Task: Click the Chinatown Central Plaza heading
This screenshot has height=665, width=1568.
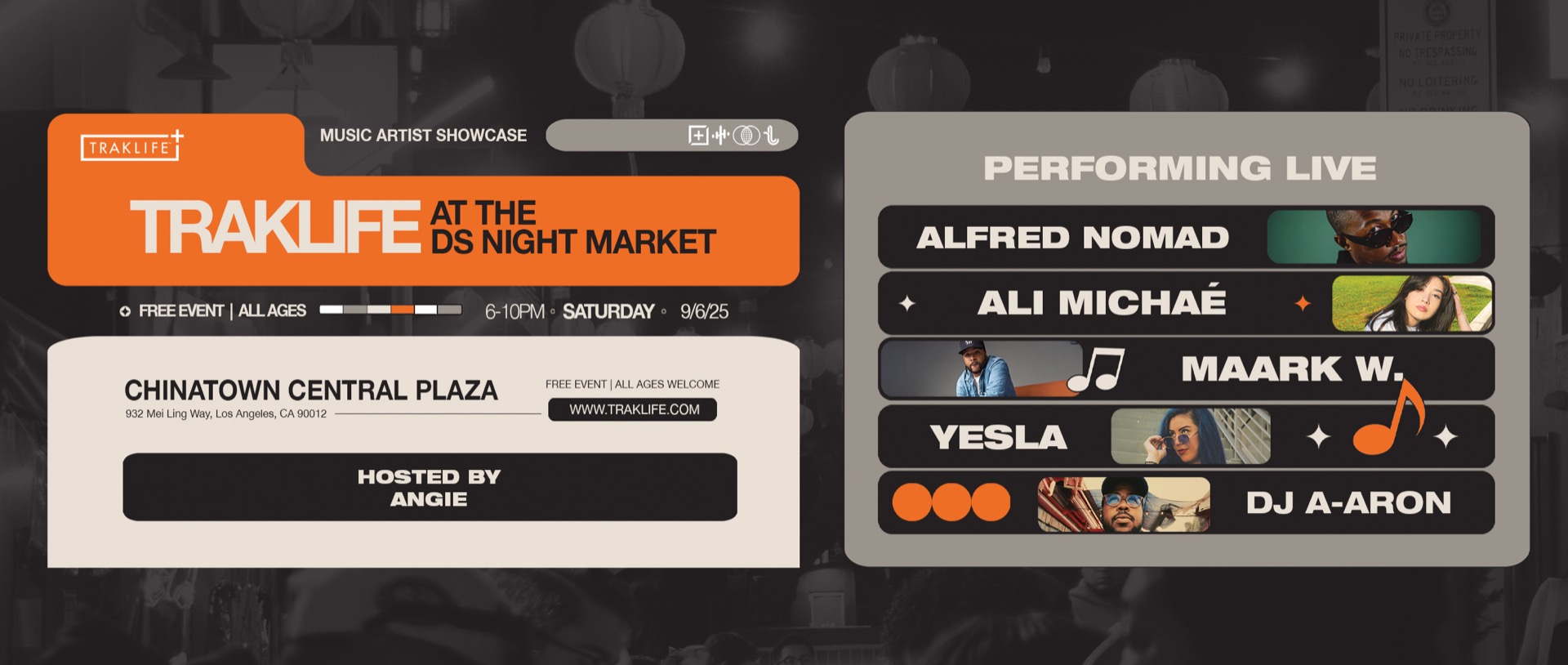Action: (x=311, y=391)
